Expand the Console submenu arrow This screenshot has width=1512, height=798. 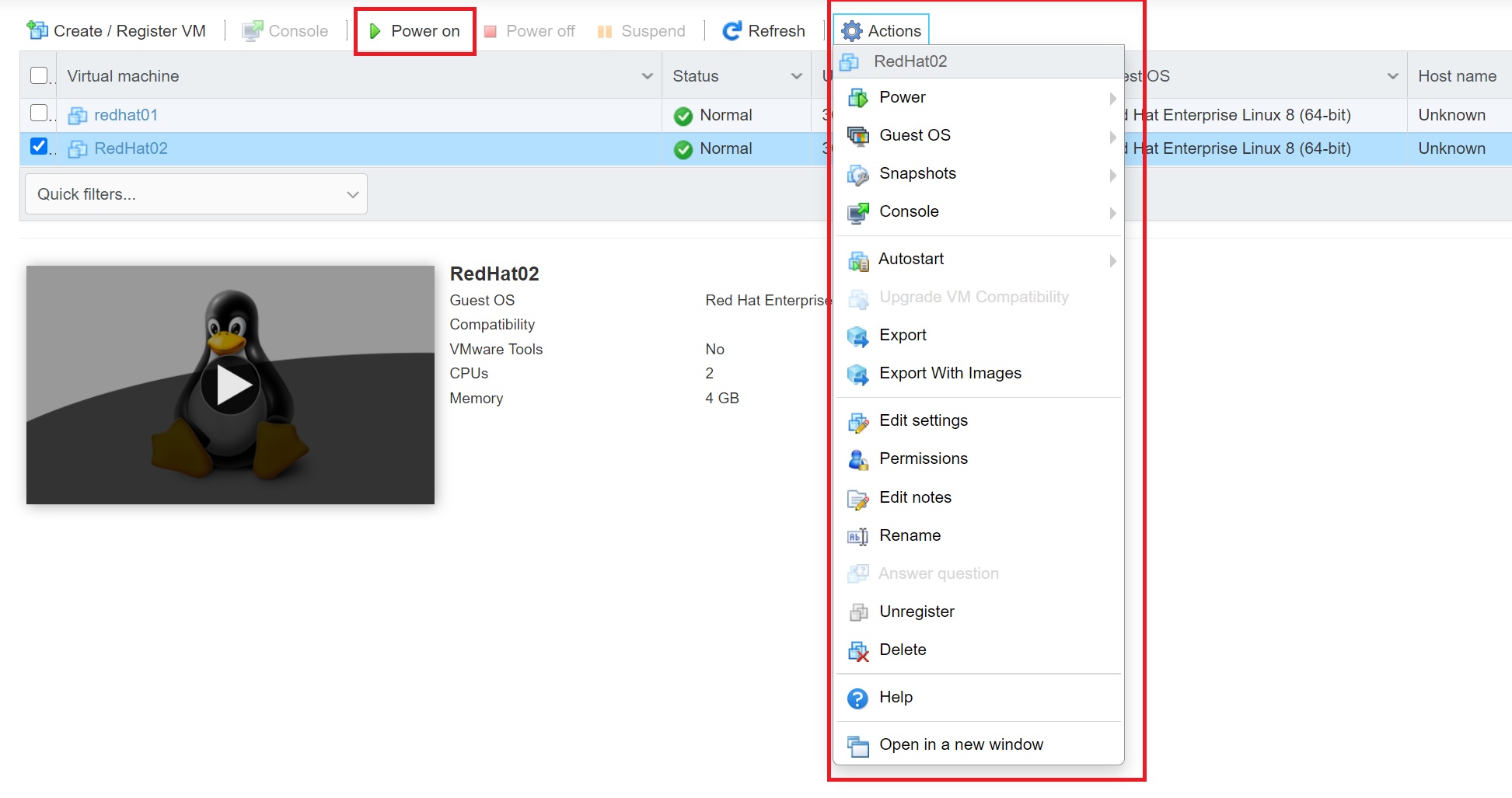click(x=1112, y=213)
